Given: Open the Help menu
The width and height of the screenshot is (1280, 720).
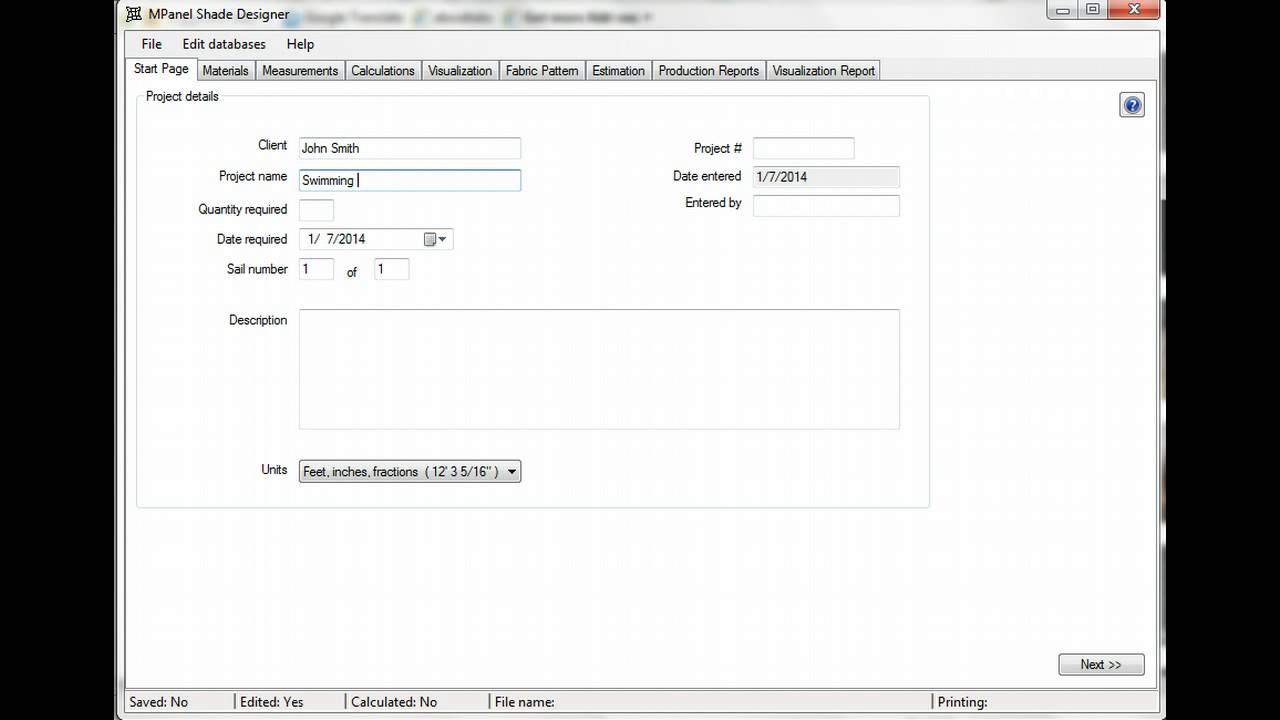Looking at the screenshot, I should 300,44.
